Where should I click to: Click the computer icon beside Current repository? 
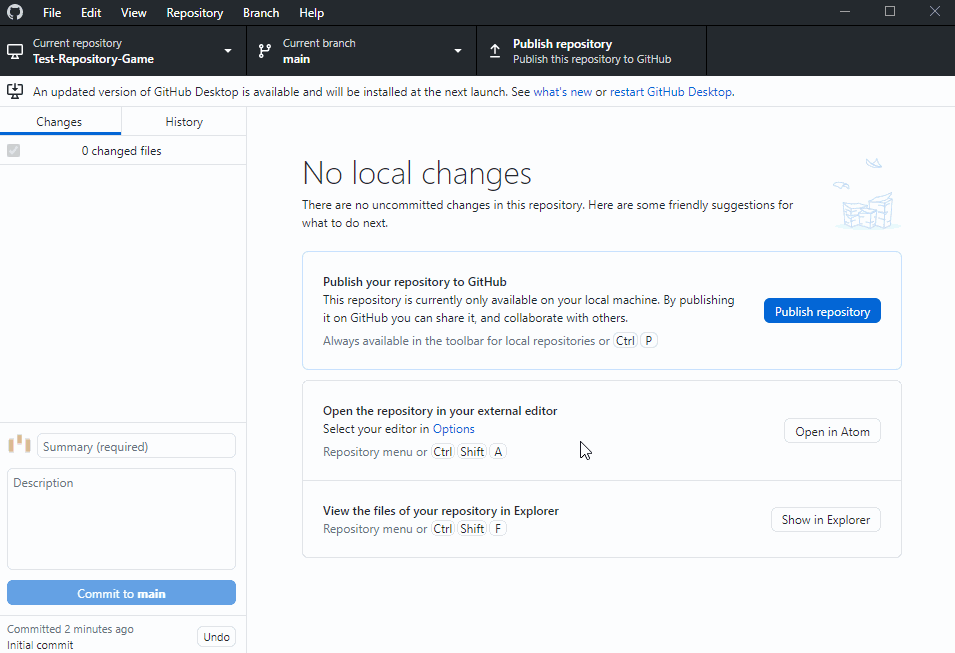point(15,51)
